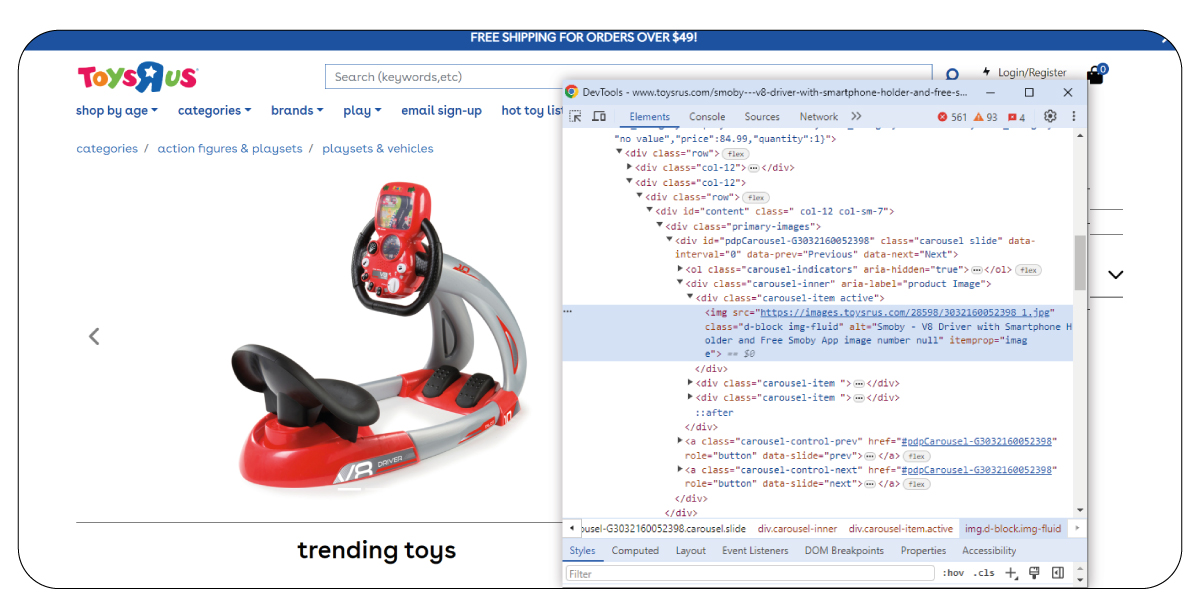The width and height of the screenshot is (1198, 614).
Task: Go to previous product image arrow
Action: [x=94, y=336]
